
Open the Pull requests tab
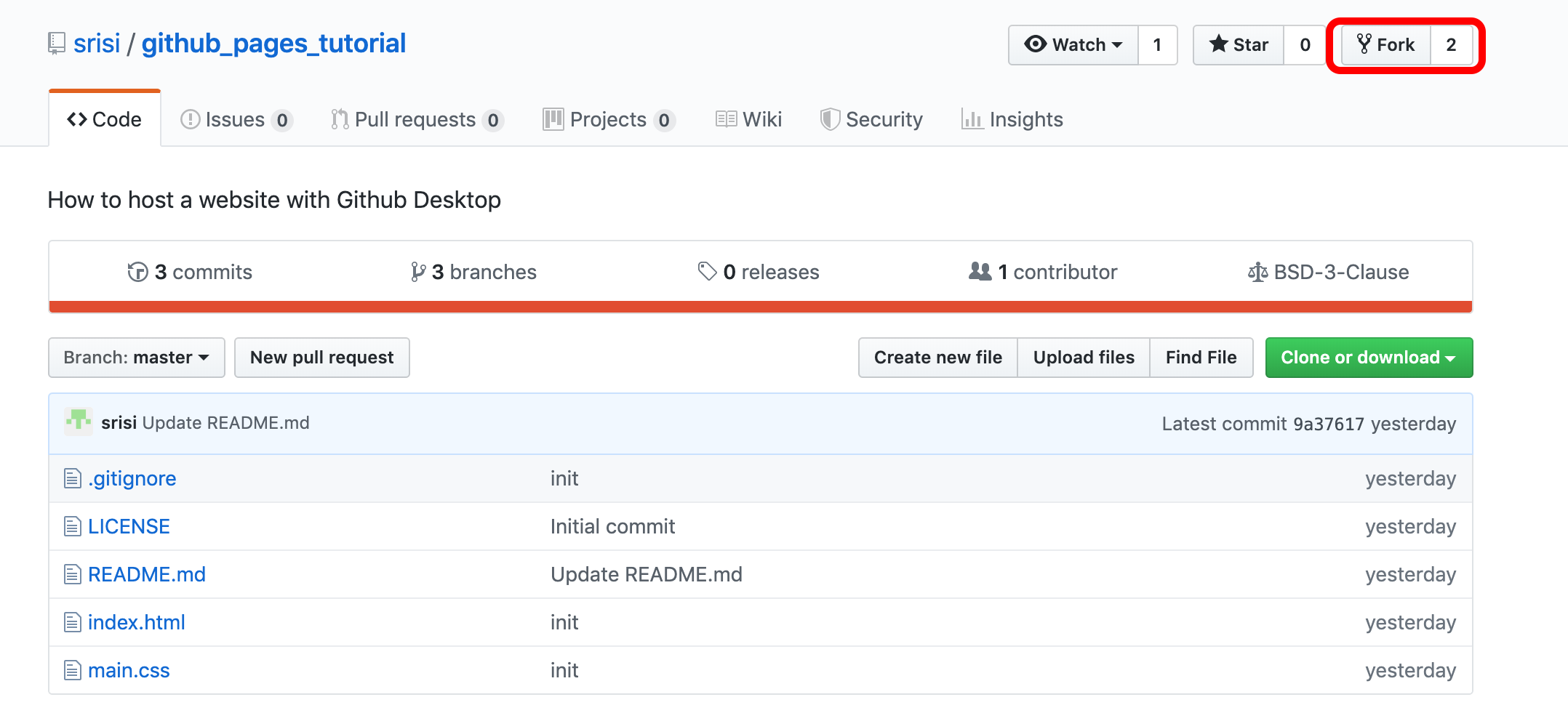pos(417,119)
